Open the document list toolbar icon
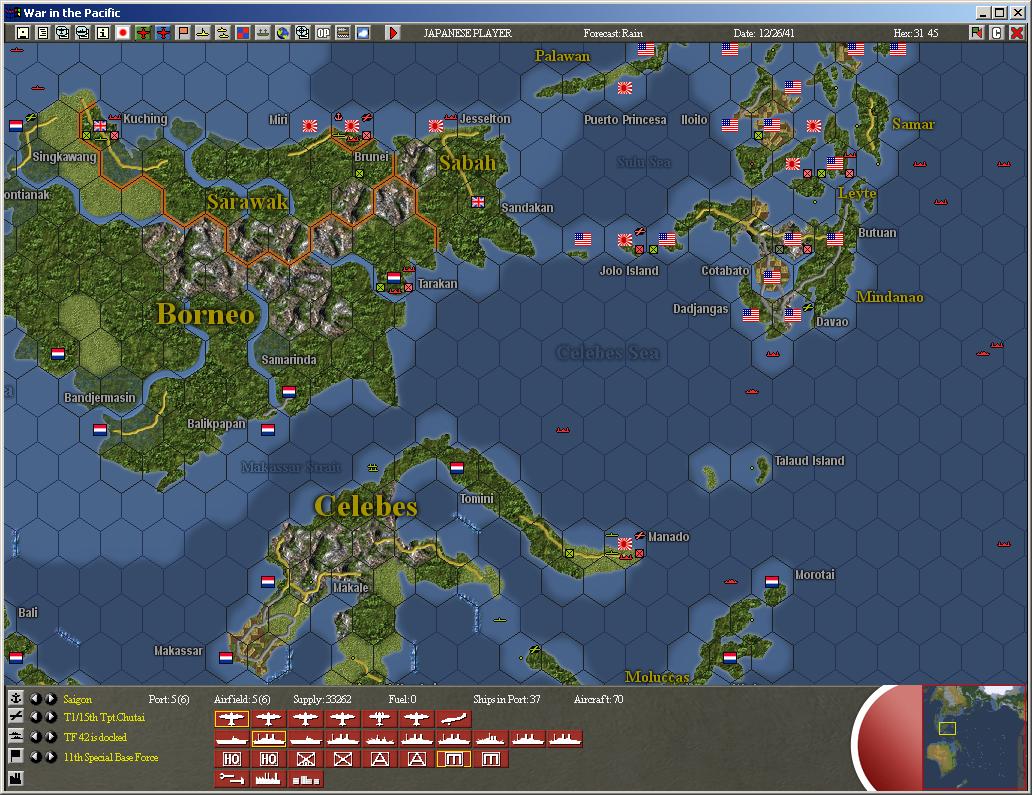 (x=43, y=32)
